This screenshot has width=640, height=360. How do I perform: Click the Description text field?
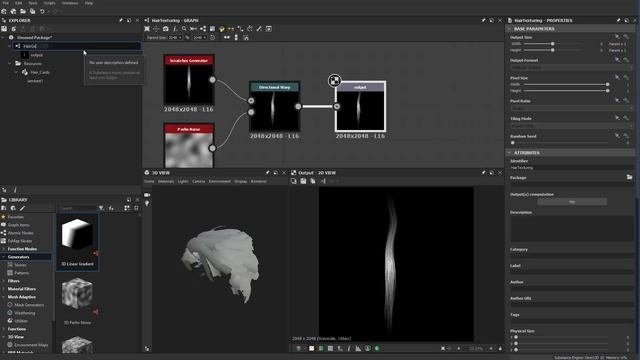point(571,229)
